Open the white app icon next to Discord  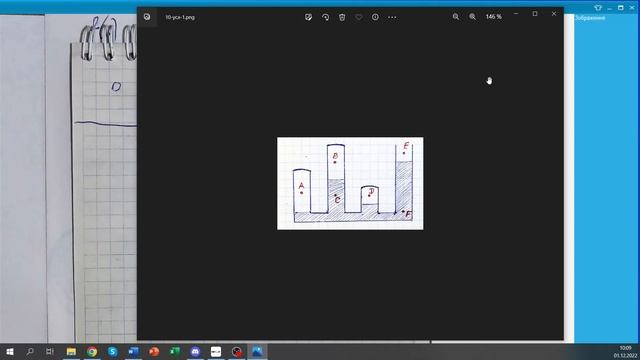(x=216, y=351)
